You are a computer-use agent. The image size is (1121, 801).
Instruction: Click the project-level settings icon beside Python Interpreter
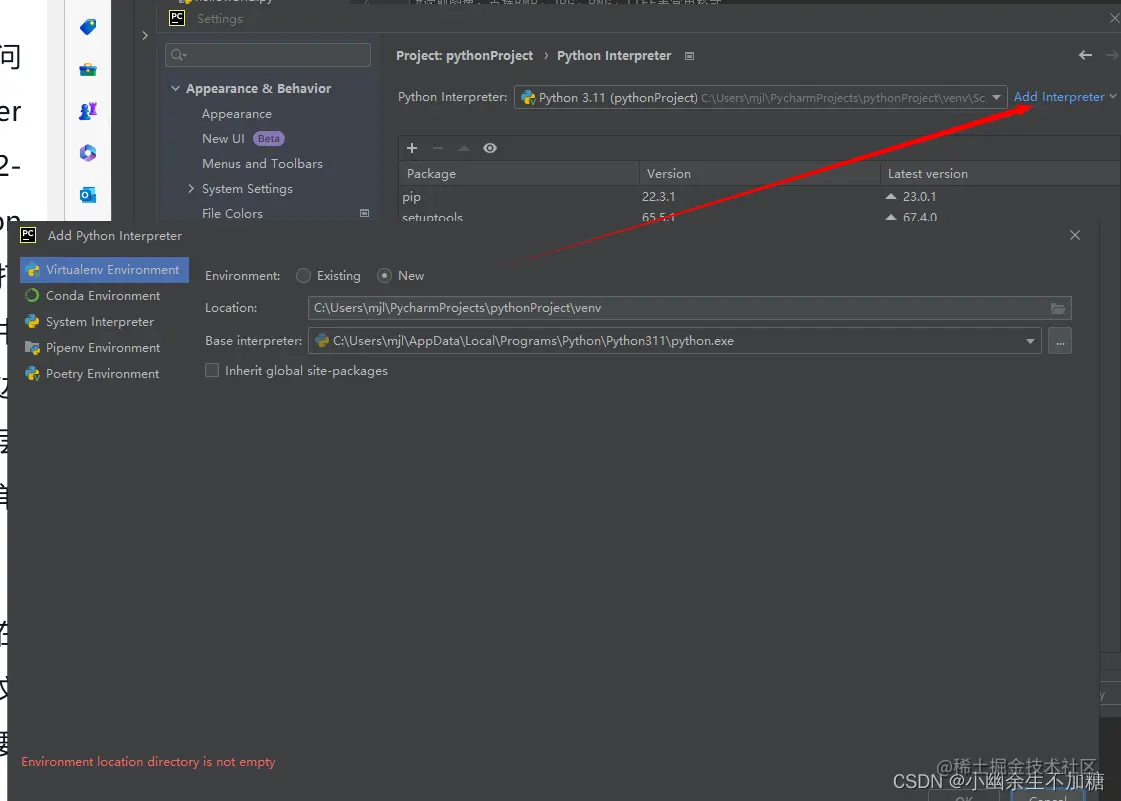(x=689, y=56)
